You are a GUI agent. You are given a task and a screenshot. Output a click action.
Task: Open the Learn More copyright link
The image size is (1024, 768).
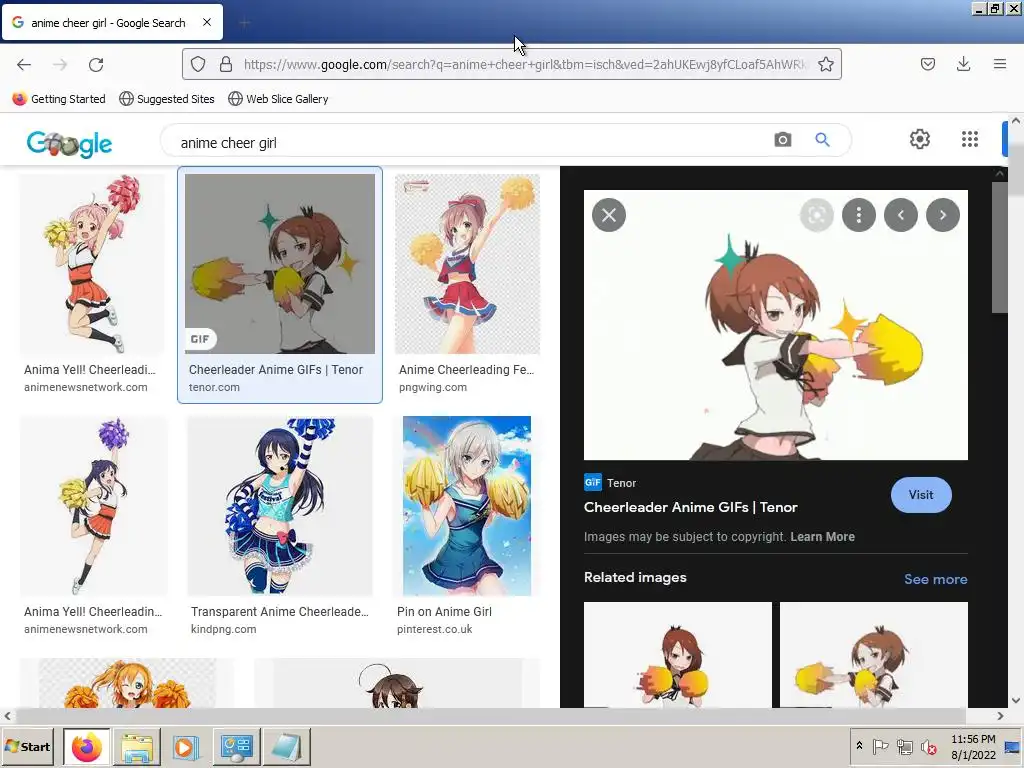pos(822,537)
